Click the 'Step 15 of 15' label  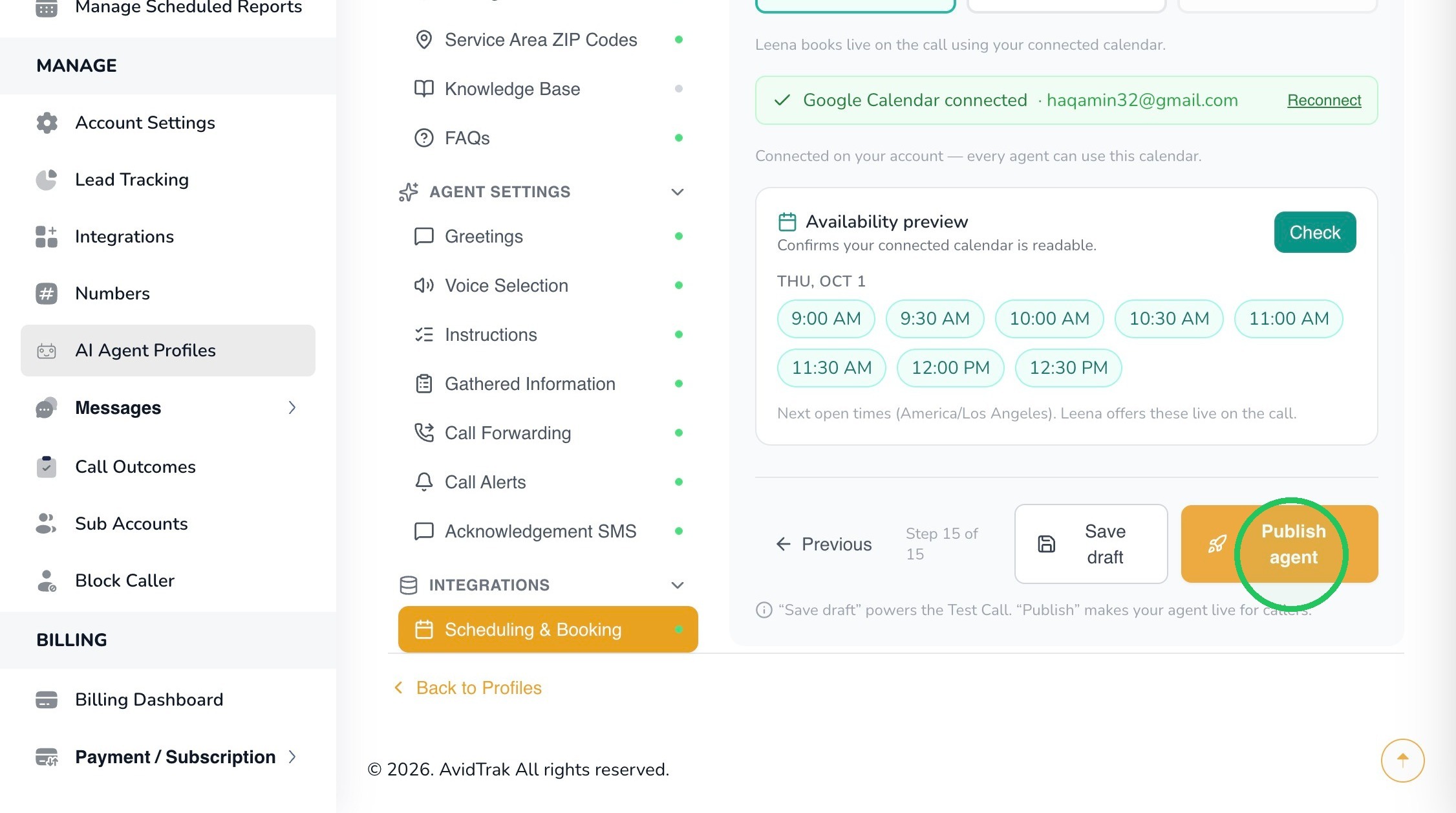pos(942,544)
